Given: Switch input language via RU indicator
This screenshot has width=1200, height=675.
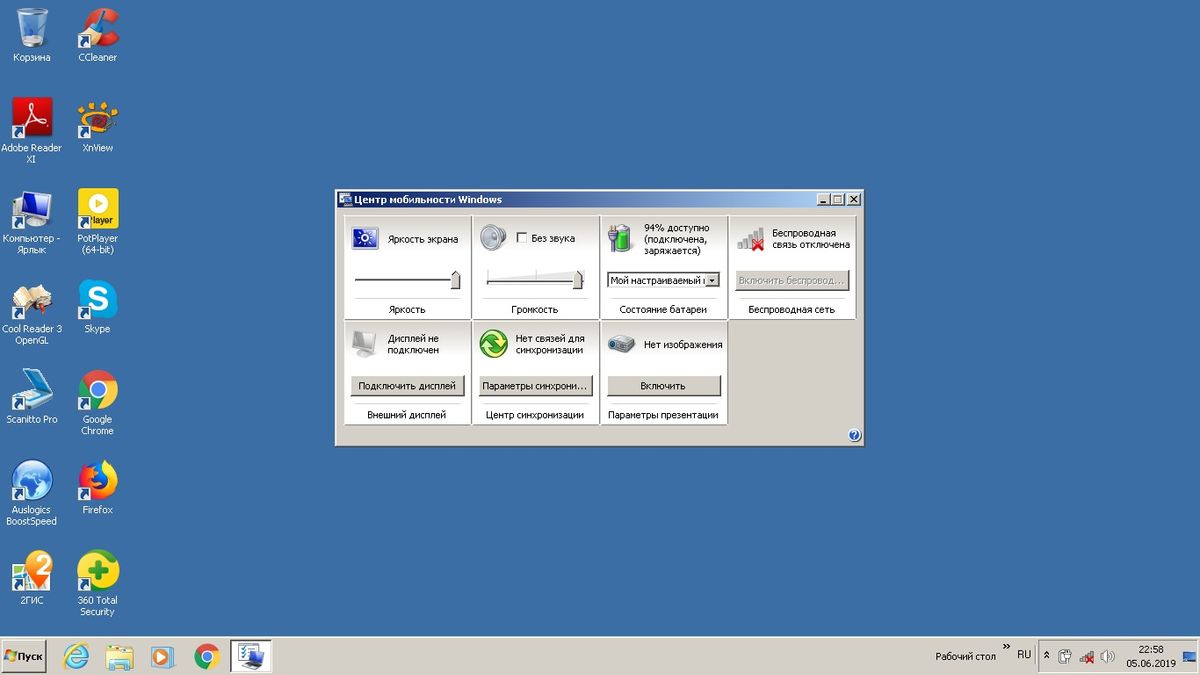Looking at the screenshot, I should (x=1024, y=655).
